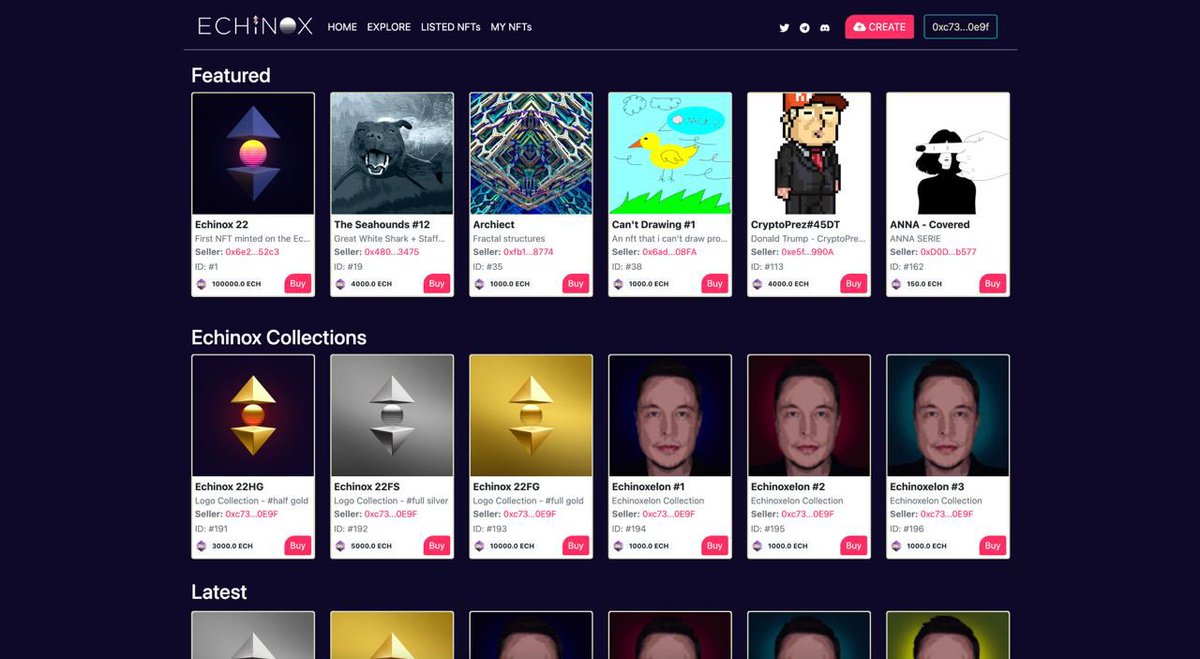1200x659 pixels.
Task: Open MY NFTs page
Action: pos(511,27)
